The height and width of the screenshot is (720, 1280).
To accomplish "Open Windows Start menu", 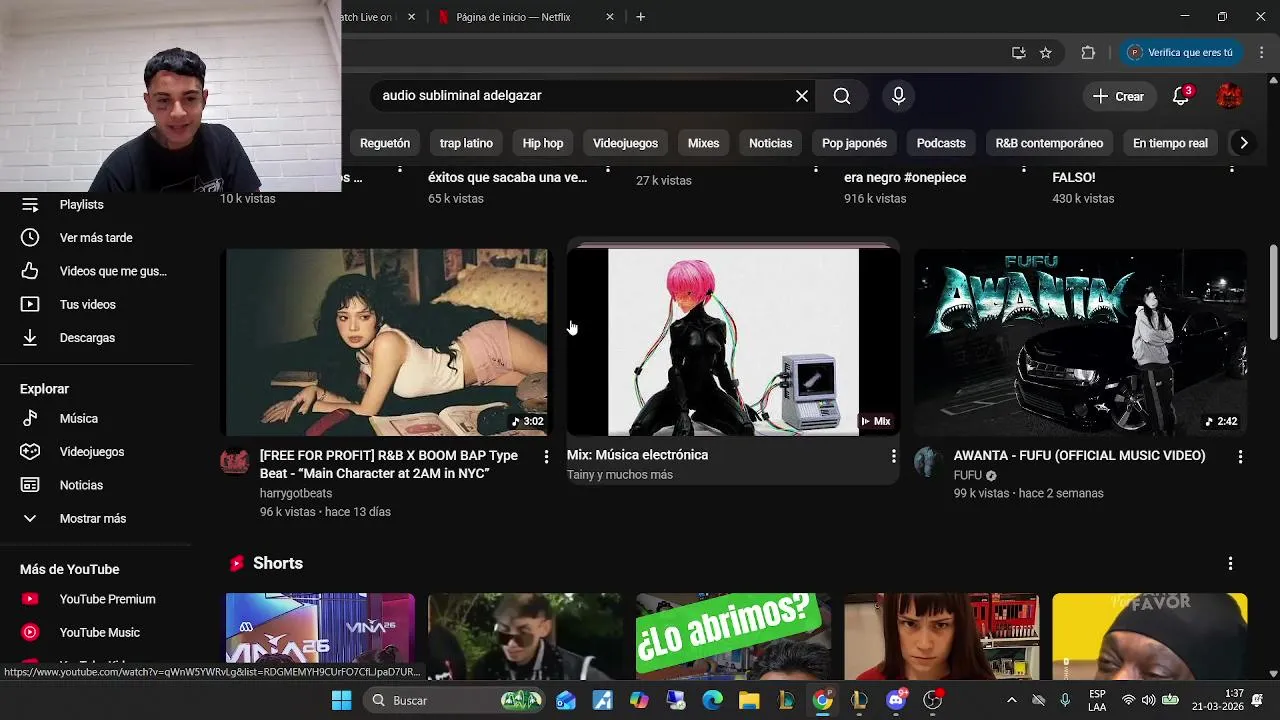I will (x=341, y=700).
